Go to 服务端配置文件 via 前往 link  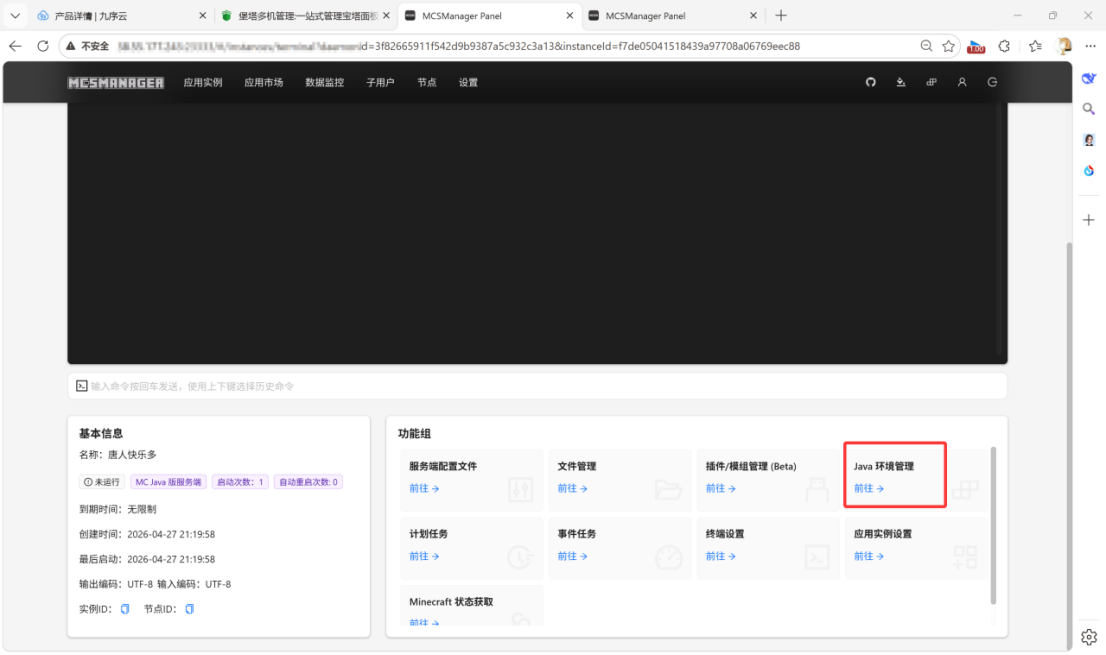click(x=424, y=488)
